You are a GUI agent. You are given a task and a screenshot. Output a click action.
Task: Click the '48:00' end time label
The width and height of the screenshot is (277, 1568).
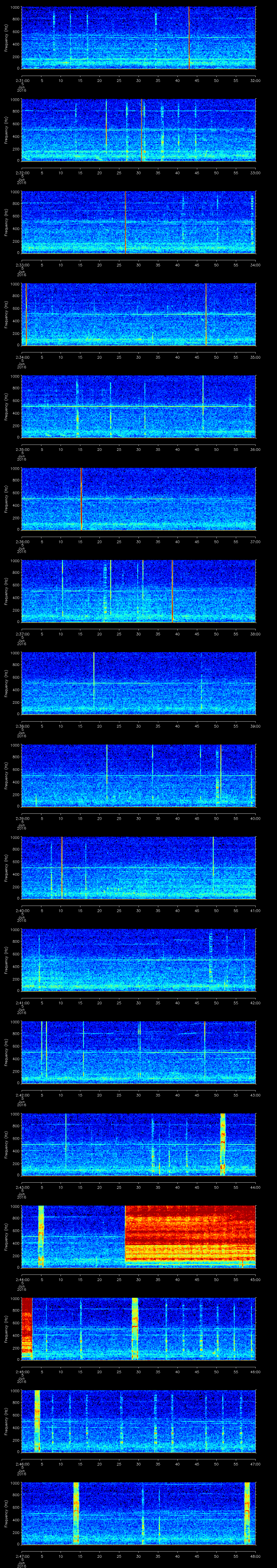[x=255, y=1556]
